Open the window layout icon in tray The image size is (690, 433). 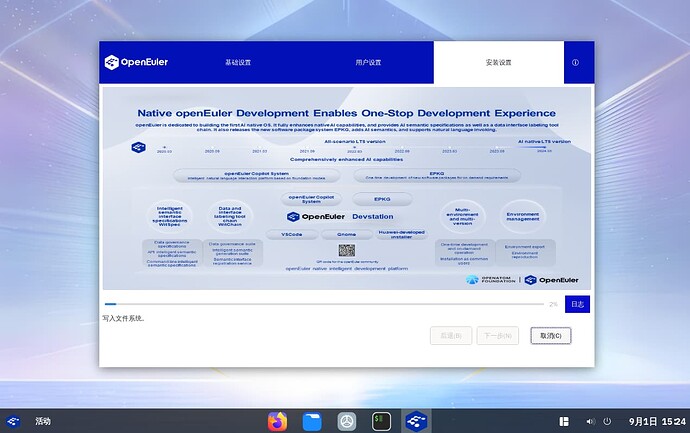[x=564, y=421]
